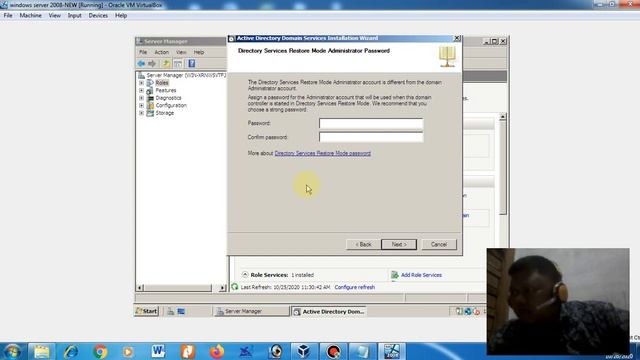Collapse the Role Services section chevron
The height and width of the screenshot is (360, 640).
point(245,275)
